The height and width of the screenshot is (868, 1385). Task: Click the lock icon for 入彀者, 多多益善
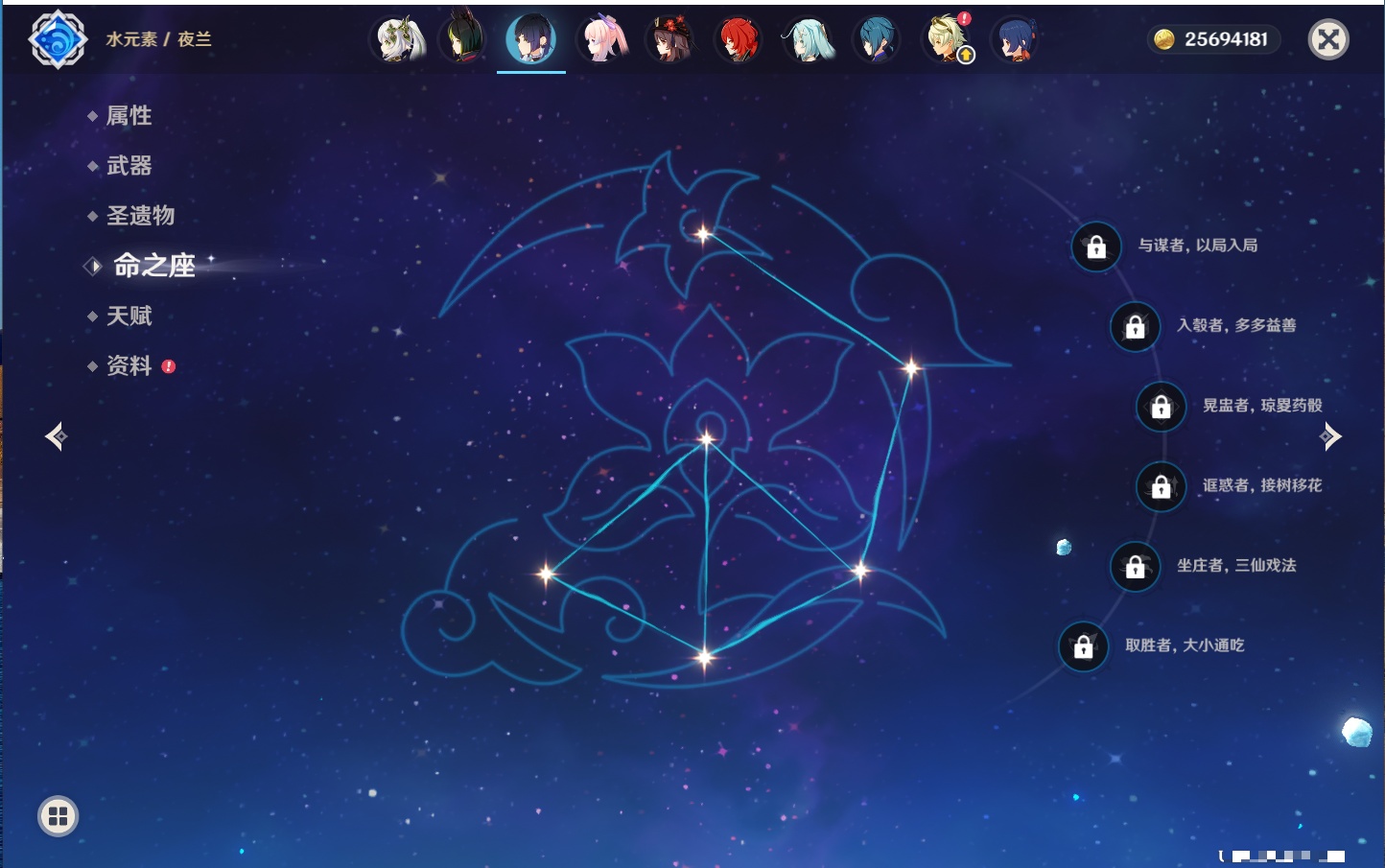pos(1135,327)
